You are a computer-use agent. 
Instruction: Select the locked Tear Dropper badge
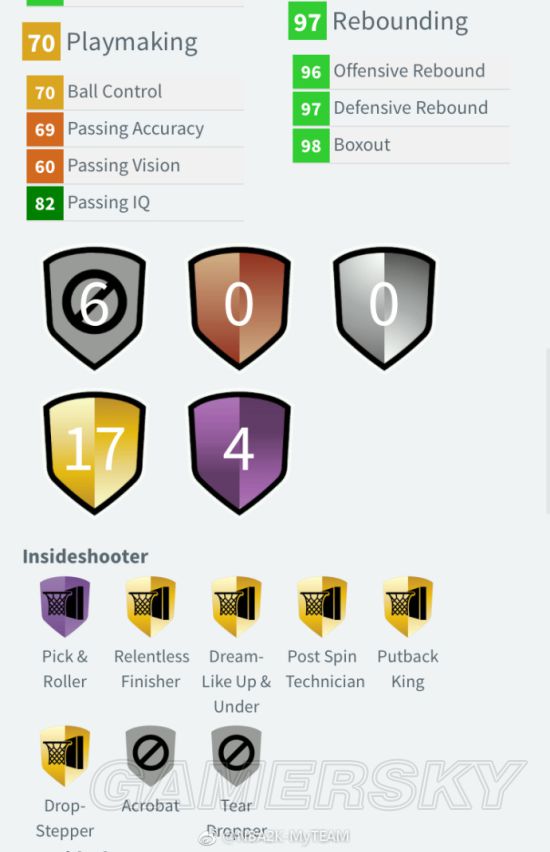pyautogui.click(x=236, y=756)
